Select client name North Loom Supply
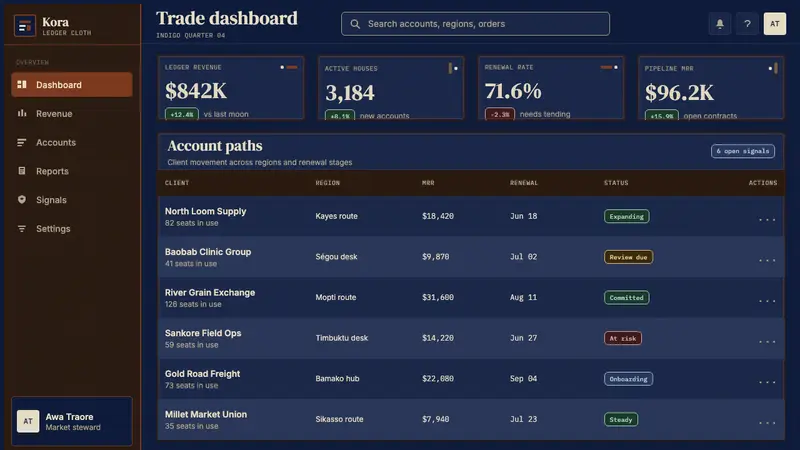Viewport: 800px width, 450px height. [x=205, y=211]
